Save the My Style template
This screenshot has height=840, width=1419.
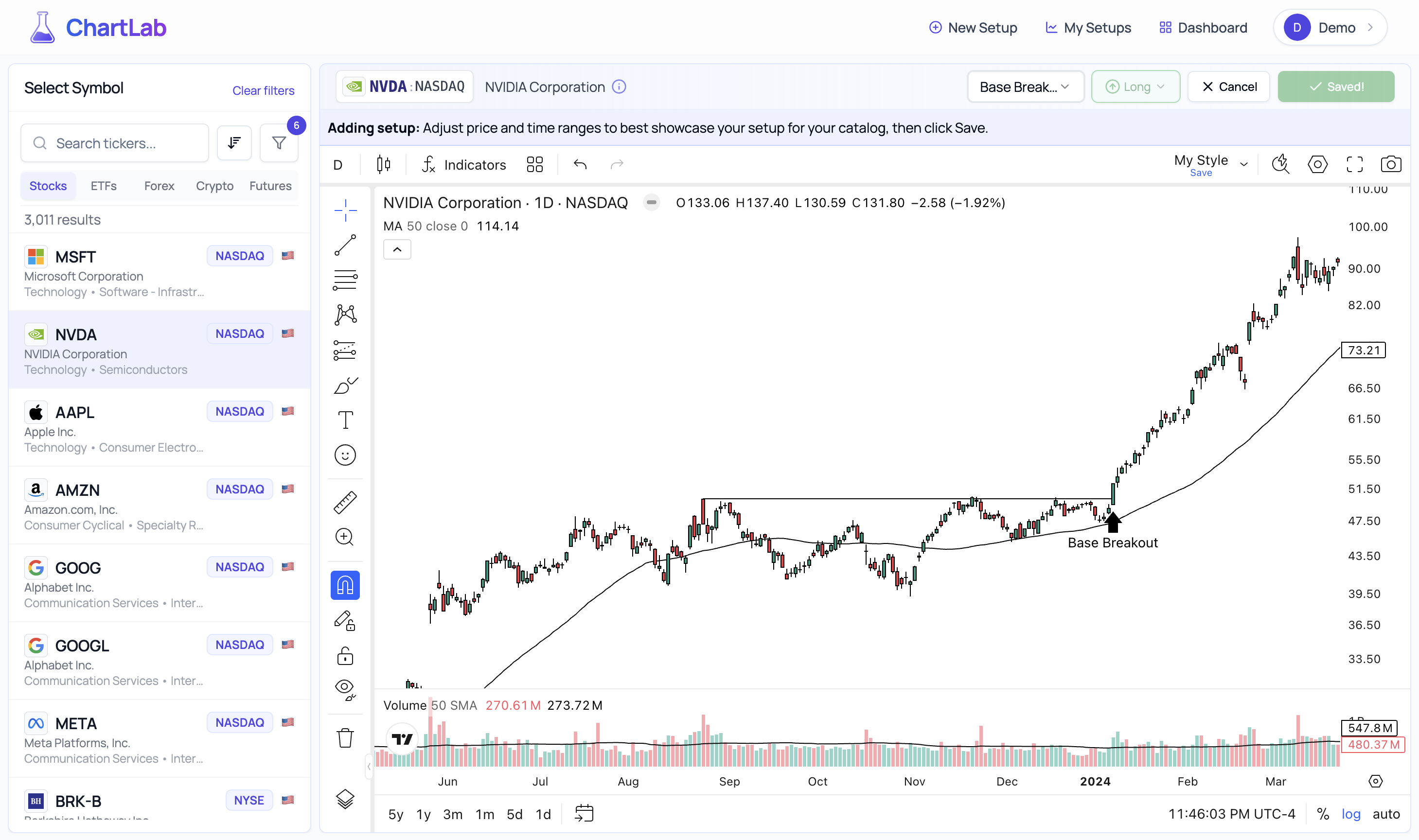(1201, 173)
